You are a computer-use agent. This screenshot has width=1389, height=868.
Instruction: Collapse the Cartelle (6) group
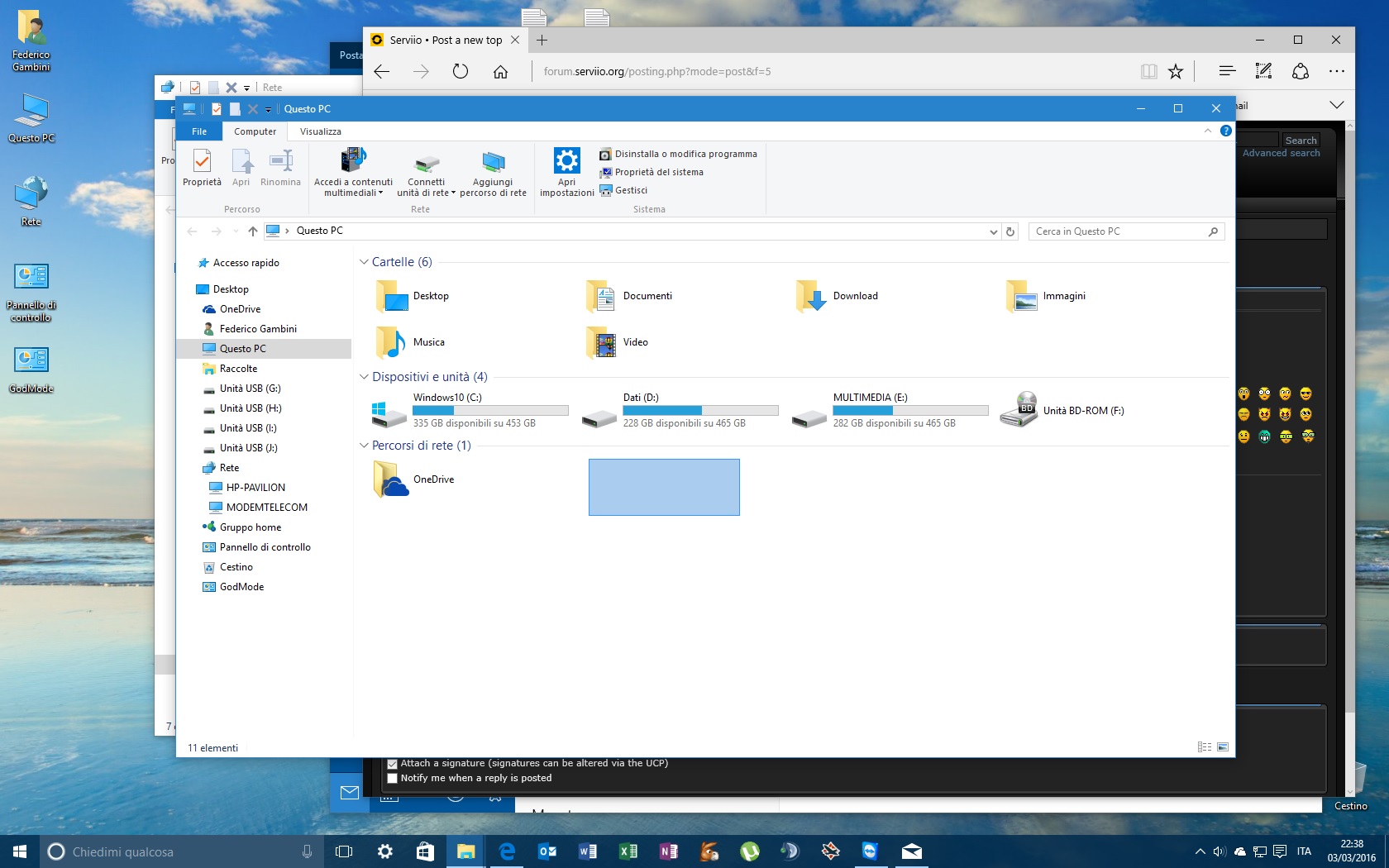point(364,262)
